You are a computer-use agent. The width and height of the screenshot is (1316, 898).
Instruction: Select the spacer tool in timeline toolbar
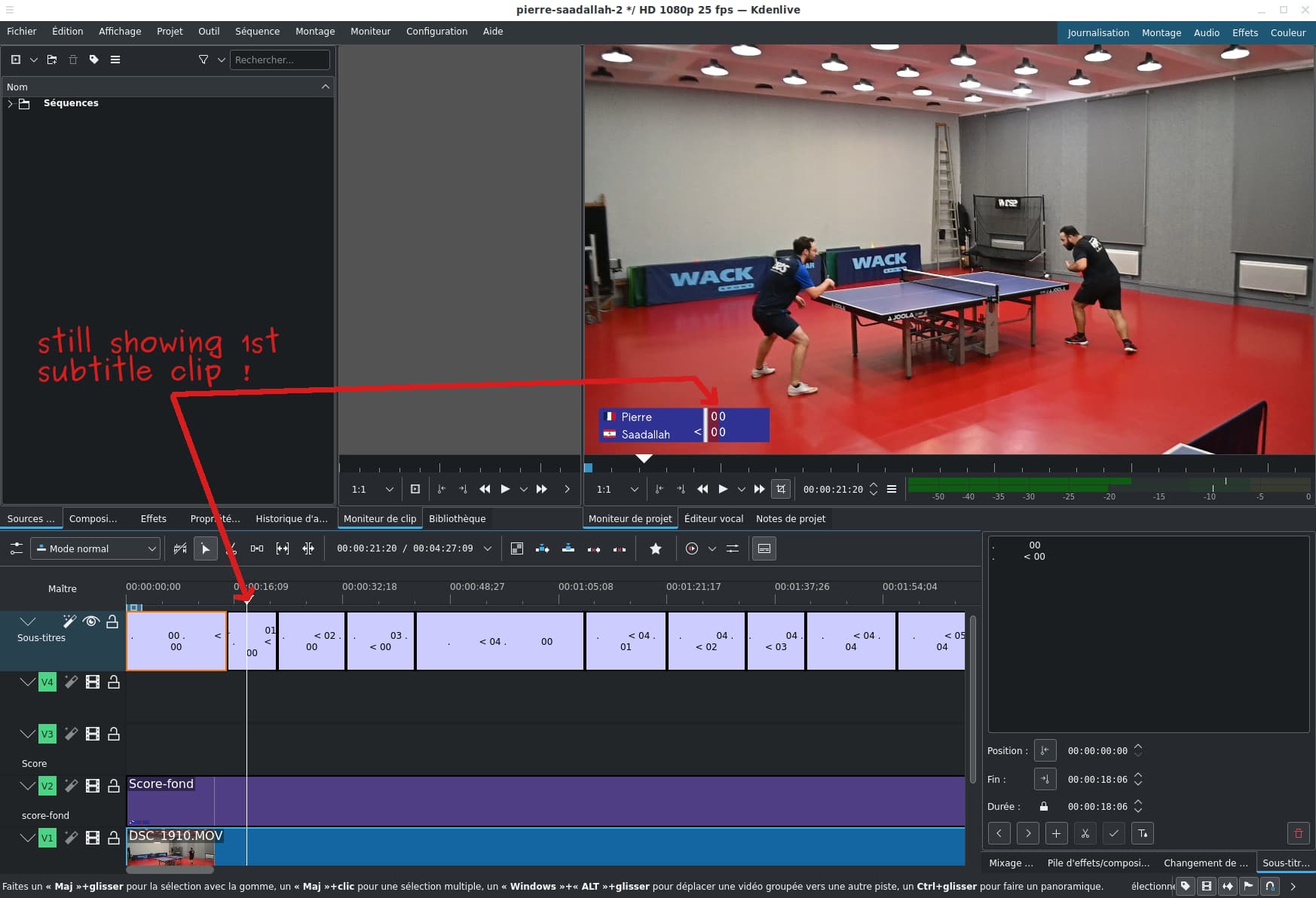[257, 548]
